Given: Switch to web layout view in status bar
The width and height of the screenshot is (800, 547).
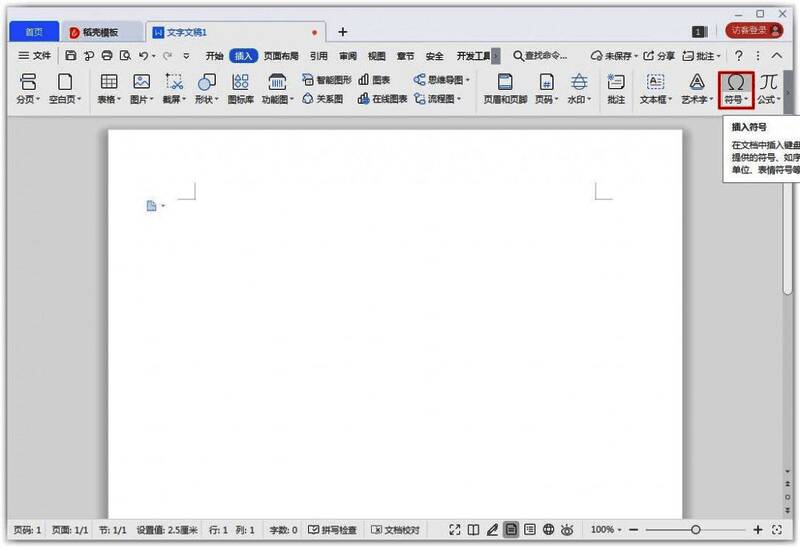Looking at the screenshot, I should (x=548, y=529).
